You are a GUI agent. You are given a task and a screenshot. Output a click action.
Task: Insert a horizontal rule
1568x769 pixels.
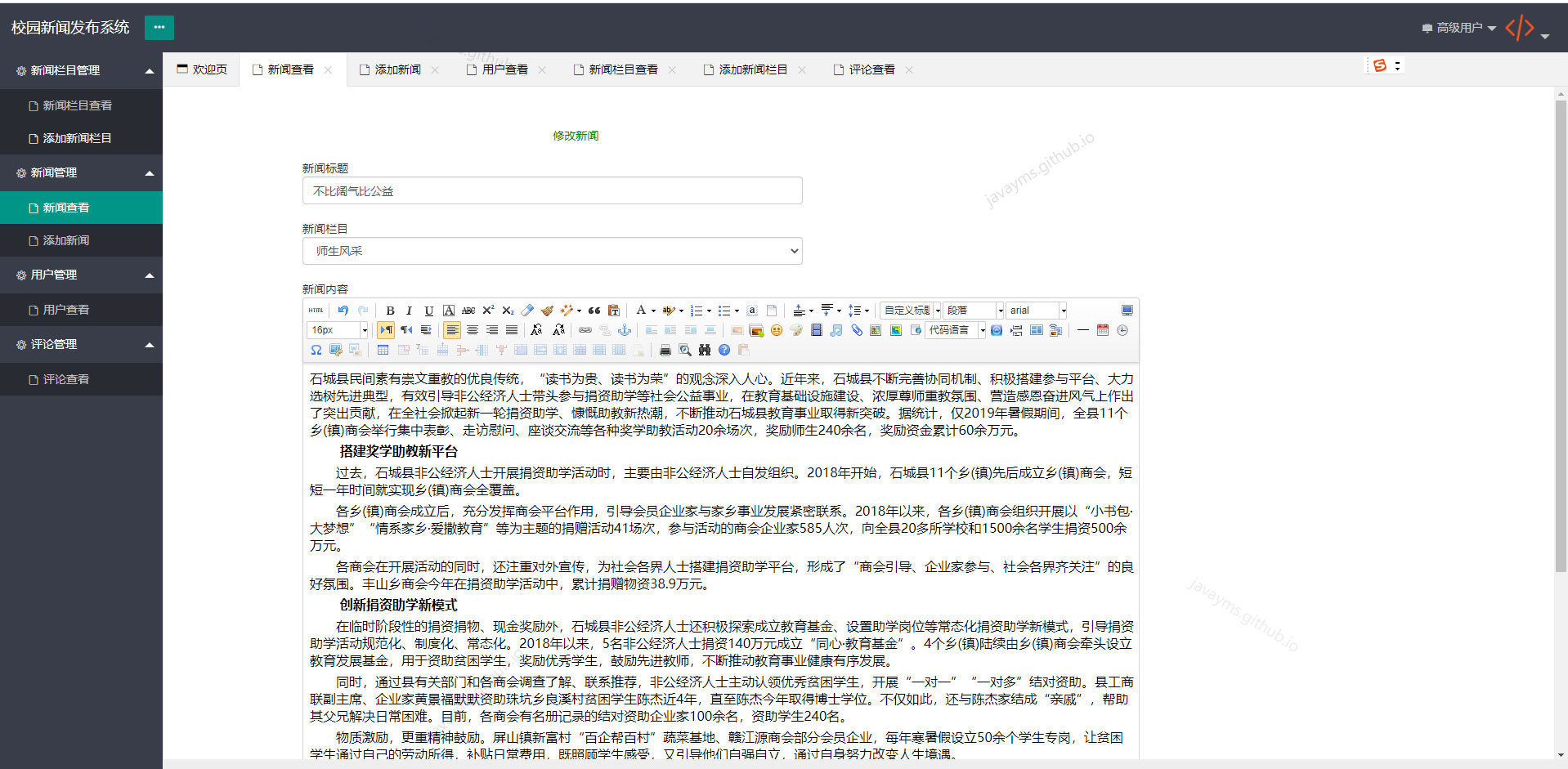pos(1083,330)
